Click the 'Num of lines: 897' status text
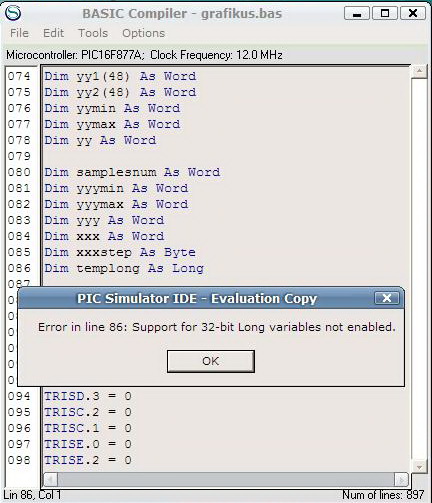 tap(383, 495)
